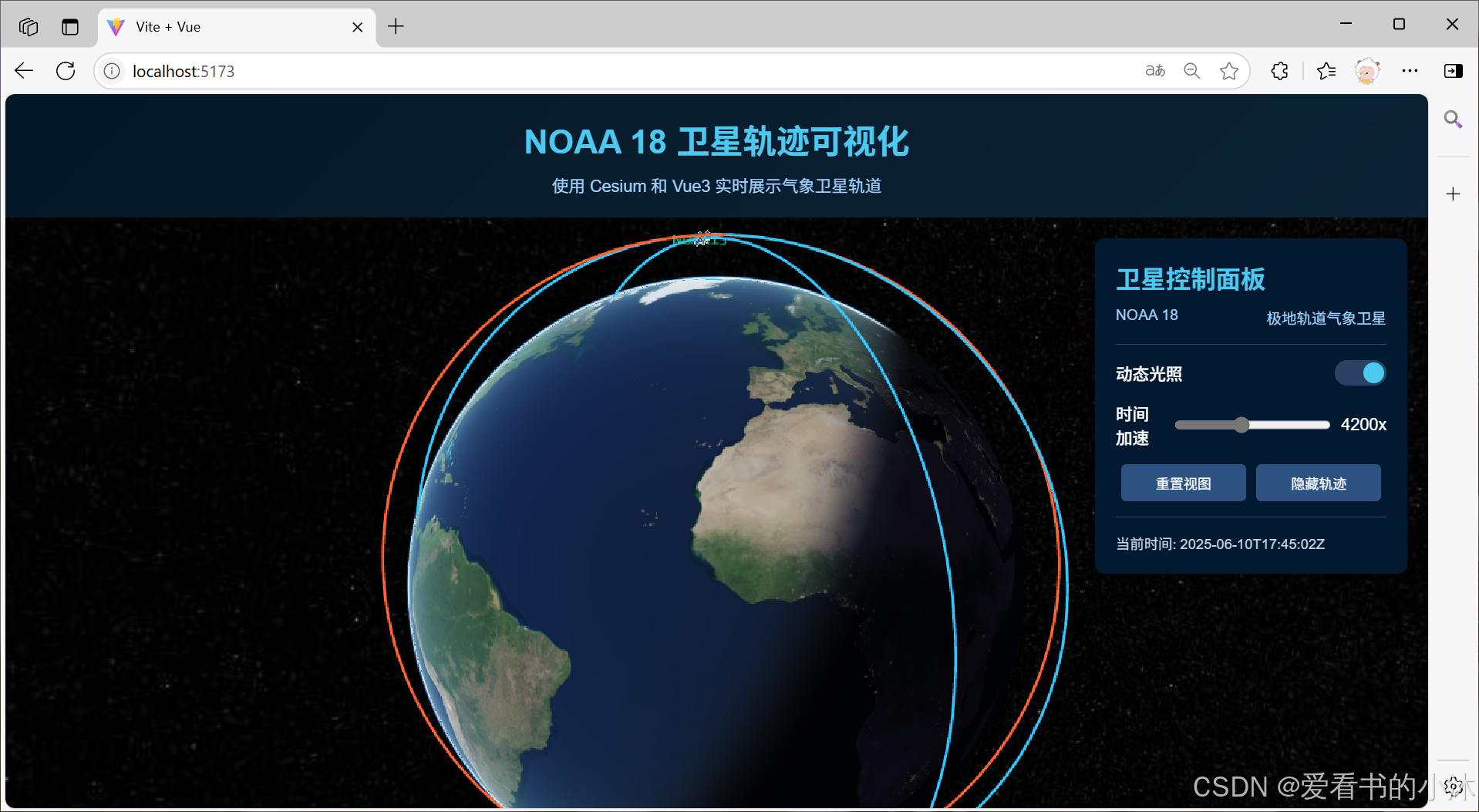Click the 重置视图 button
This screenshot has height=812, width=1479.
pos(1183,483)
